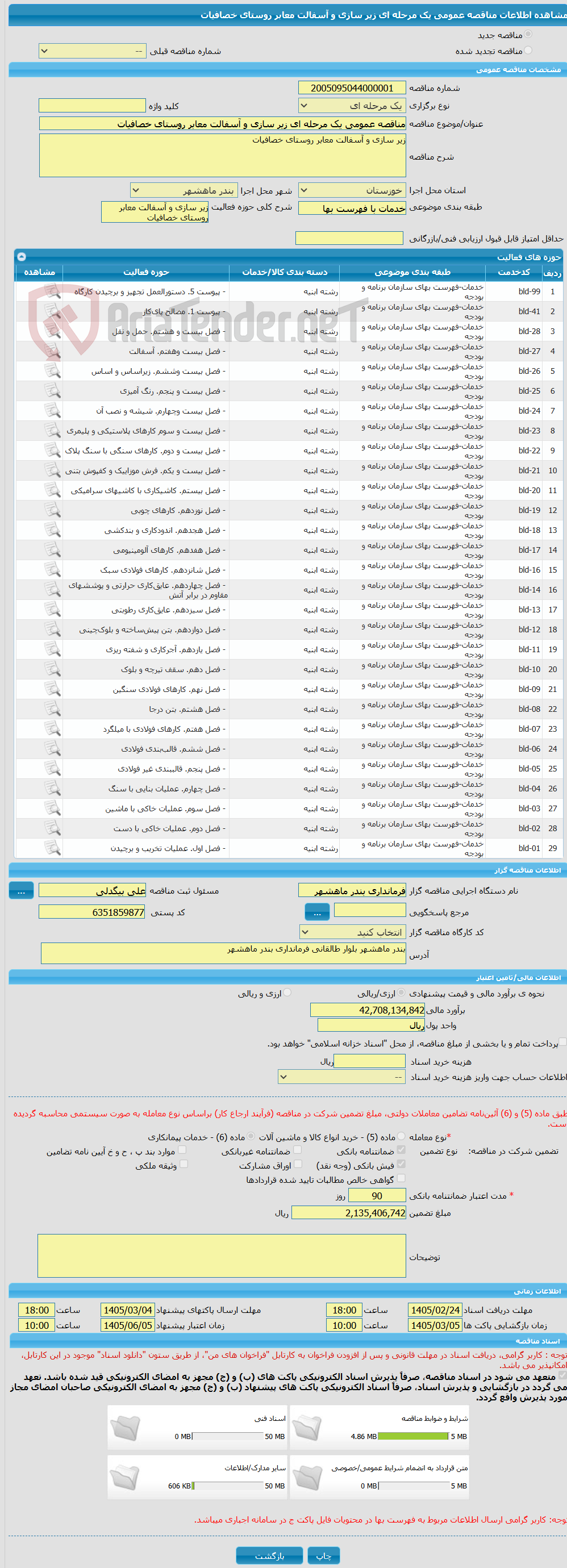
Task: Select ماده (5) خرید انواع کالا radio
Action: (x=401, y=1136)
